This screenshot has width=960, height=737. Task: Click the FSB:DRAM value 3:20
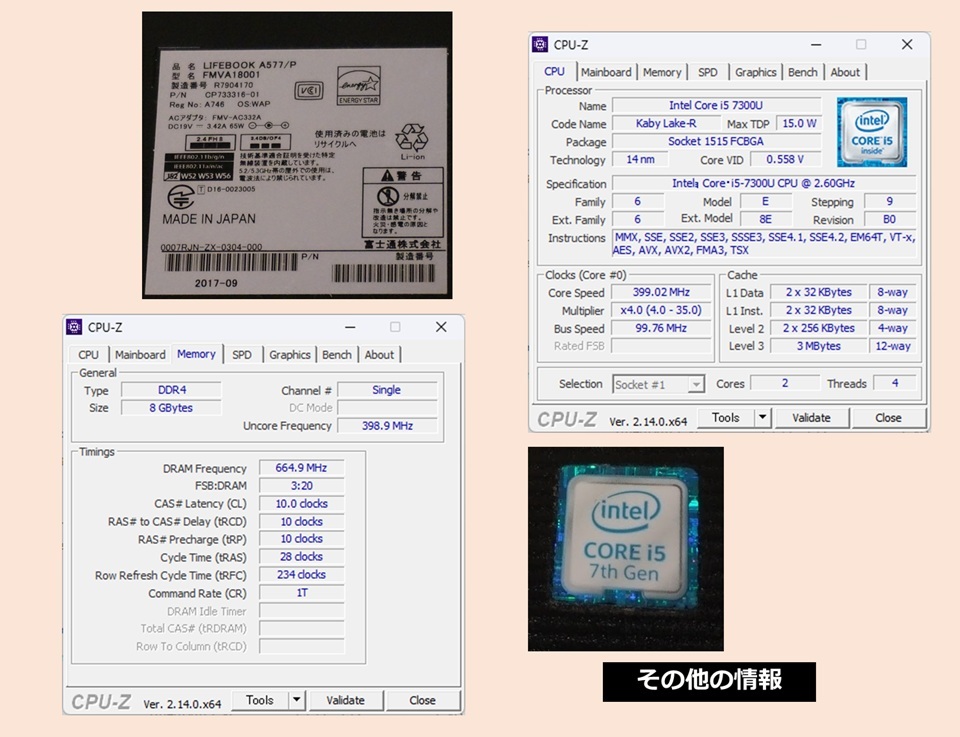(301, 485)
